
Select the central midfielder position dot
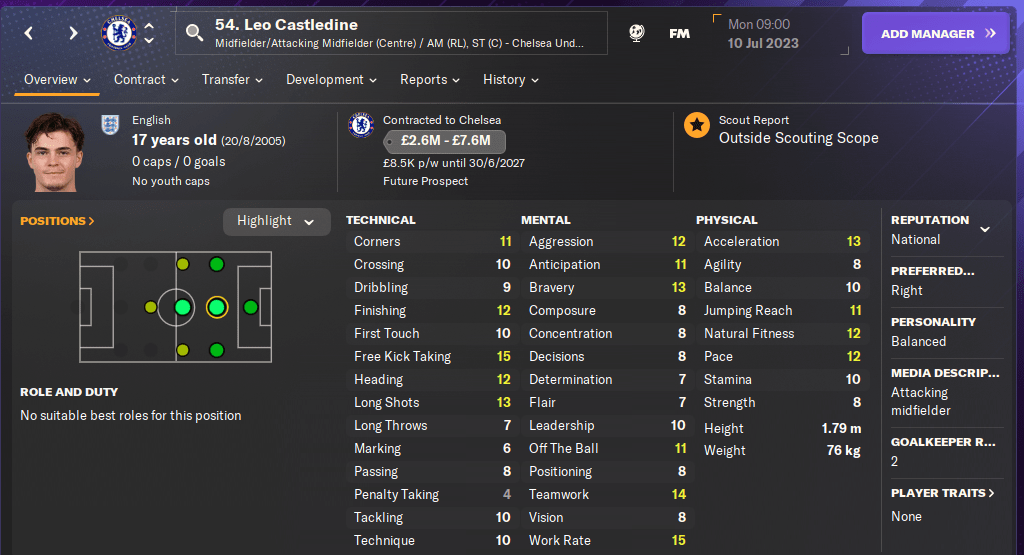[x=183, y=307]
